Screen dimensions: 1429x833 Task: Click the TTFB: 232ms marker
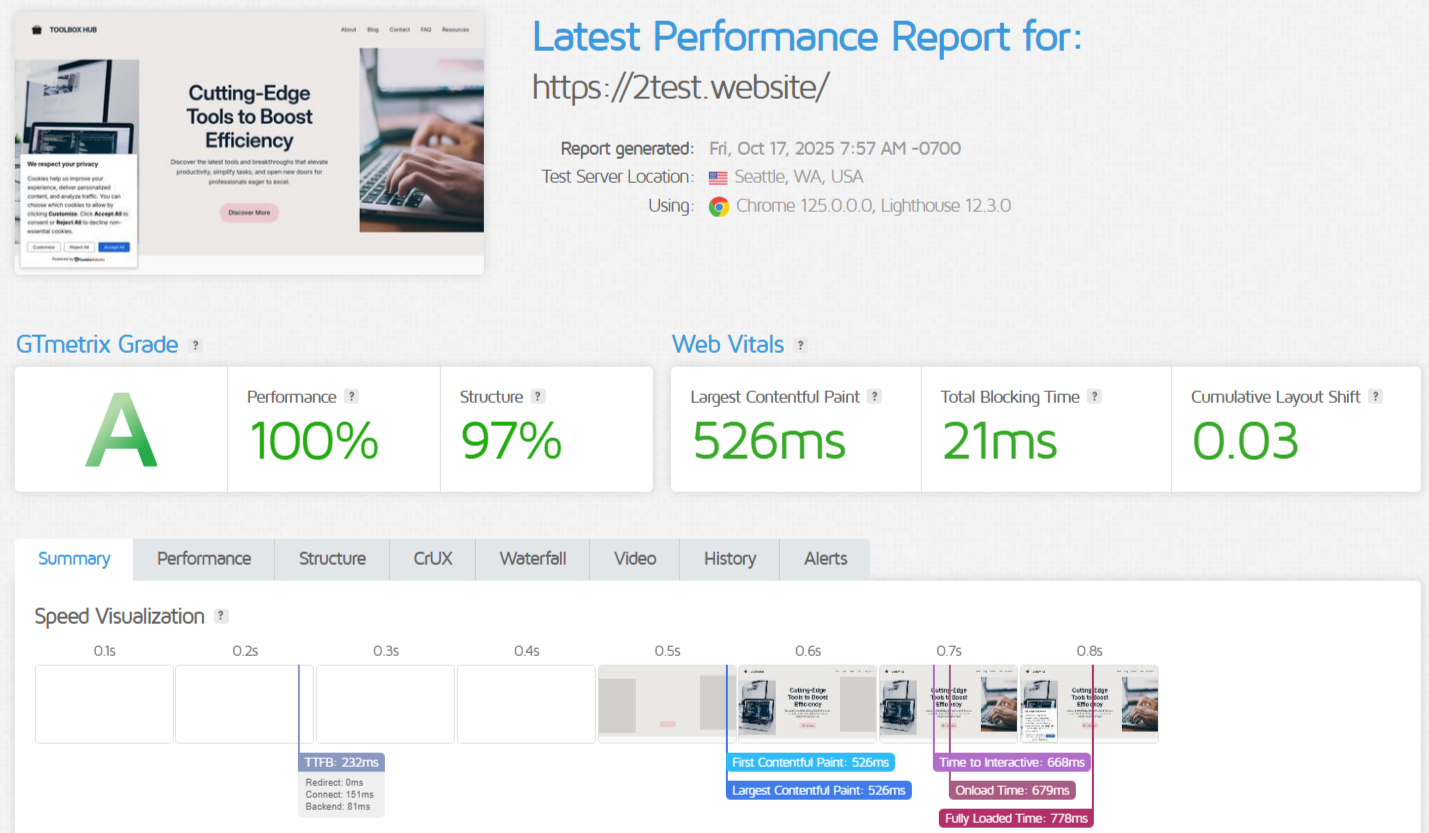341,762
